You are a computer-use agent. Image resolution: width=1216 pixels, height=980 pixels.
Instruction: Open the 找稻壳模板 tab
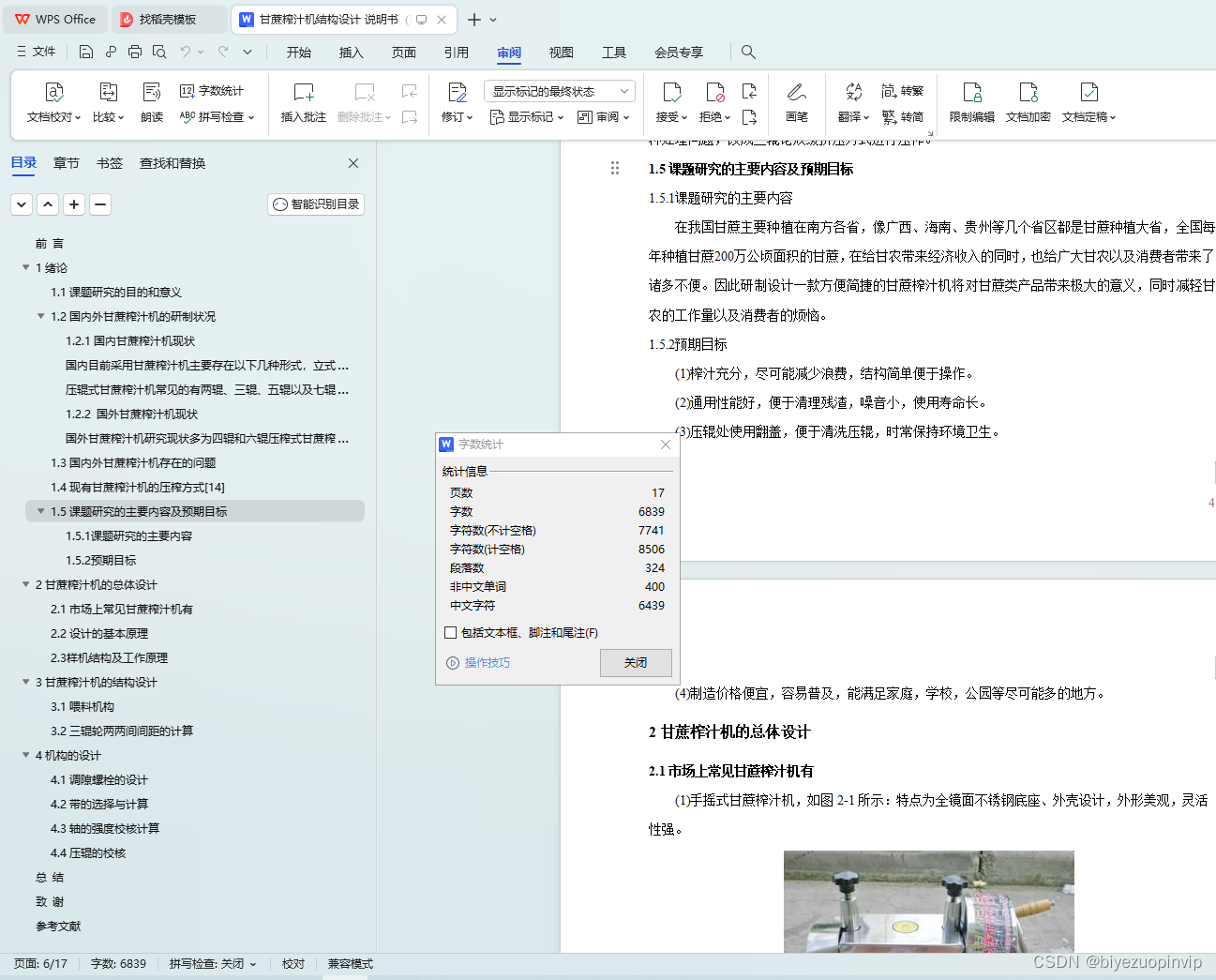coord(170,19)
